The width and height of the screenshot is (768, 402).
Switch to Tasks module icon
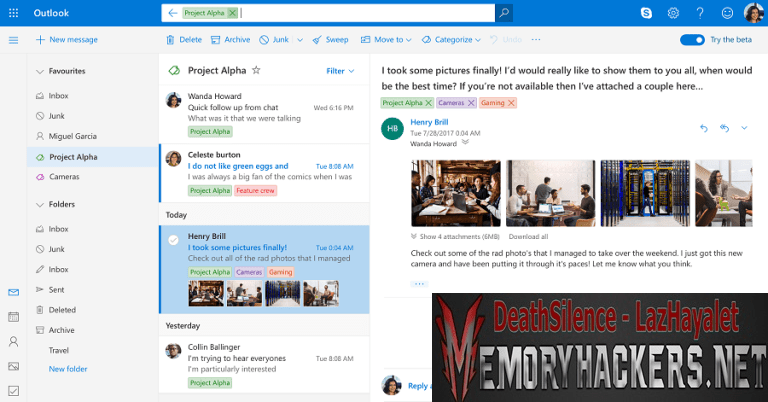tap(14, 391)
